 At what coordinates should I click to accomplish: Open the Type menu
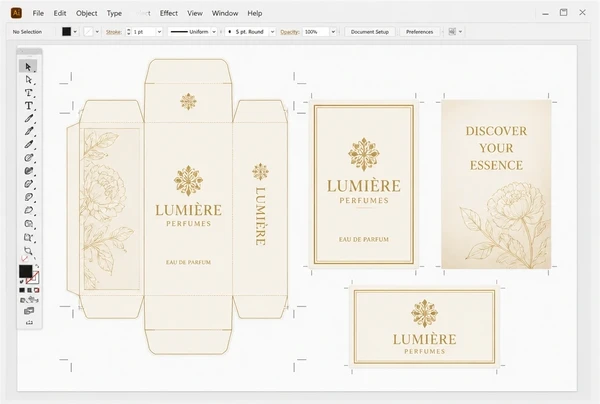[x=114, y=13]
